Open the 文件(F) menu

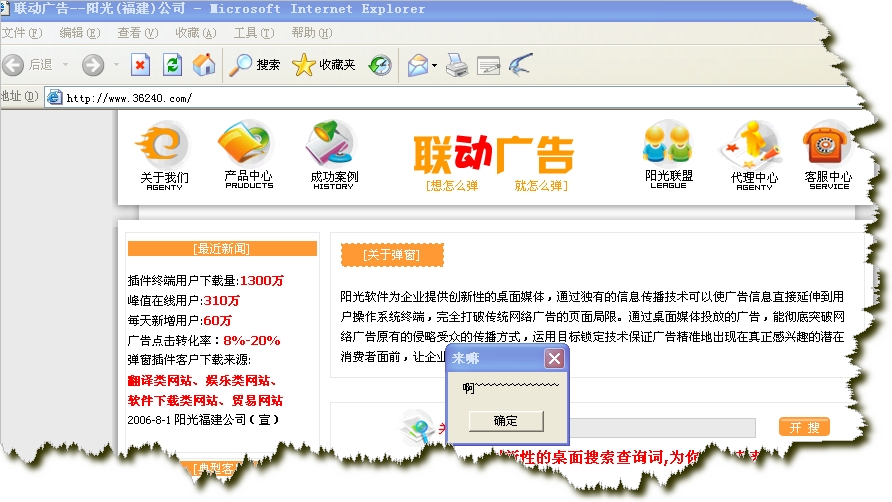click(22, 33)
